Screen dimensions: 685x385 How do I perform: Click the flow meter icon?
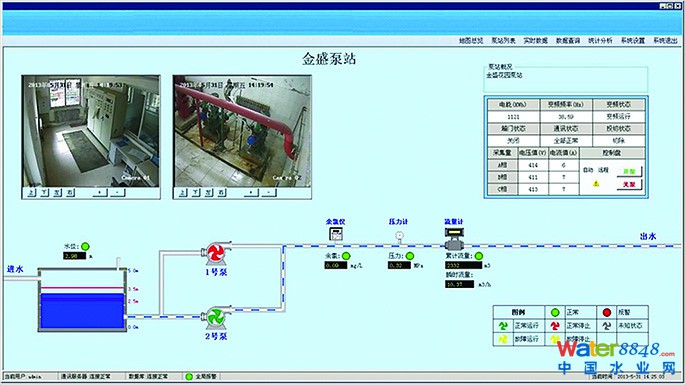point(454,238)
